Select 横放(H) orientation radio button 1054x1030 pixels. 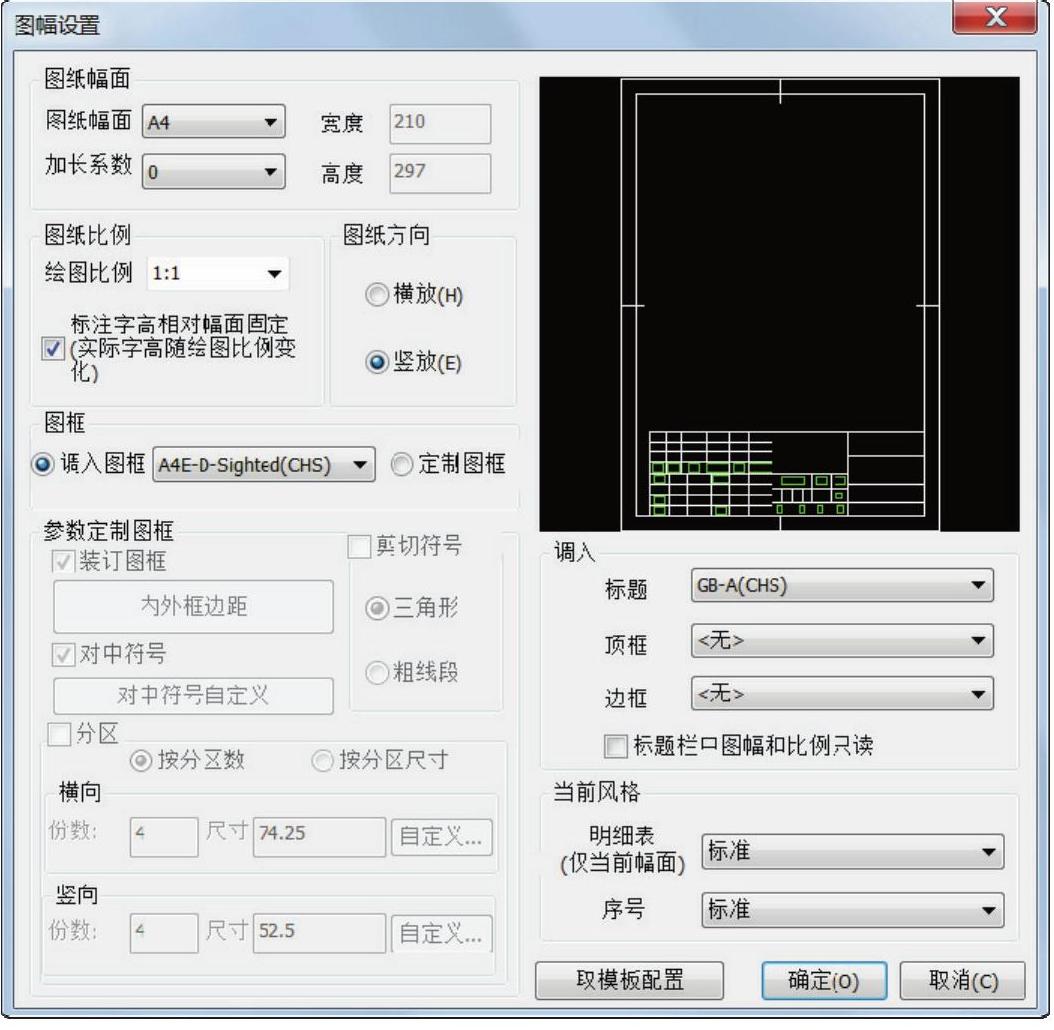pyautogui.click(x=376, y=294)
